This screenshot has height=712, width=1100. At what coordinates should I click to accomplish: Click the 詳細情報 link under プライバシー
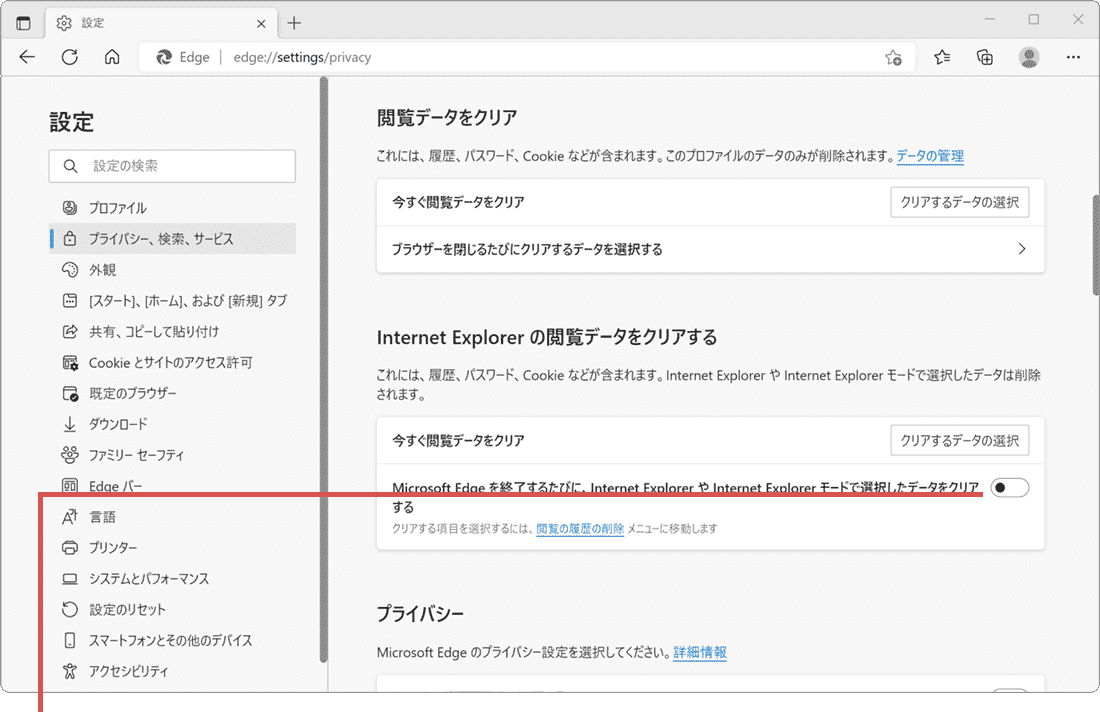(x=699, y=652)
